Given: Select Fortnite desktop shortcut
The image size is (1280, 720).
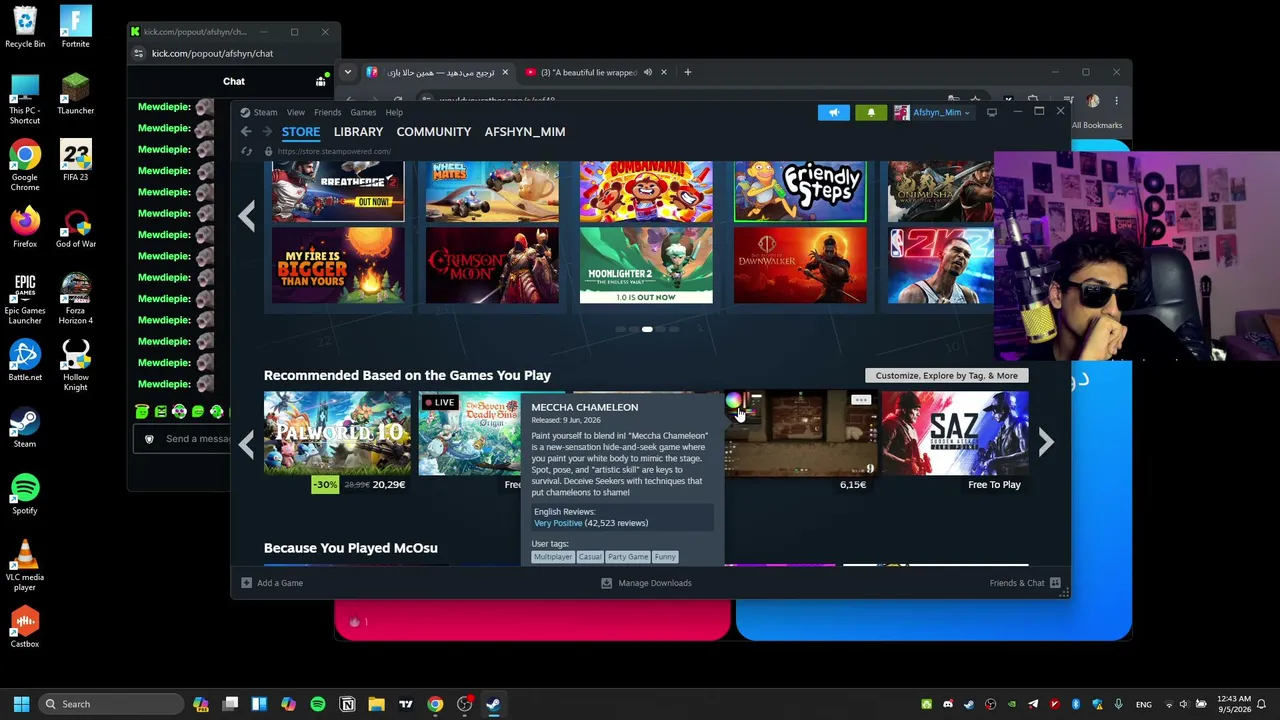Looking at the screenshot, I should pos(75,27).
